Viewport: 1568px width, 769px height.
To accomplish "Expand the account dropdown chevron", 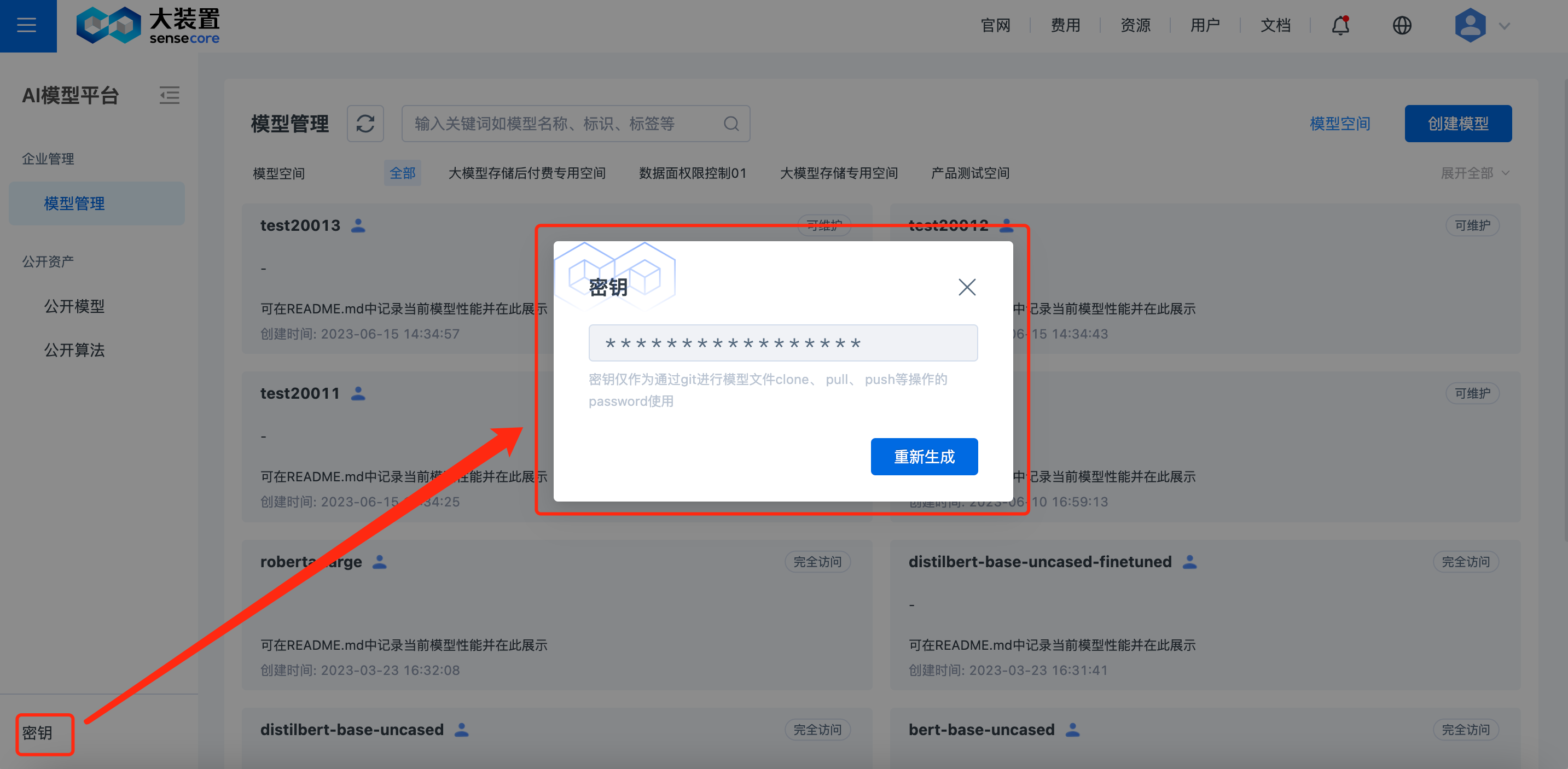I will [x=1505, y=26].
